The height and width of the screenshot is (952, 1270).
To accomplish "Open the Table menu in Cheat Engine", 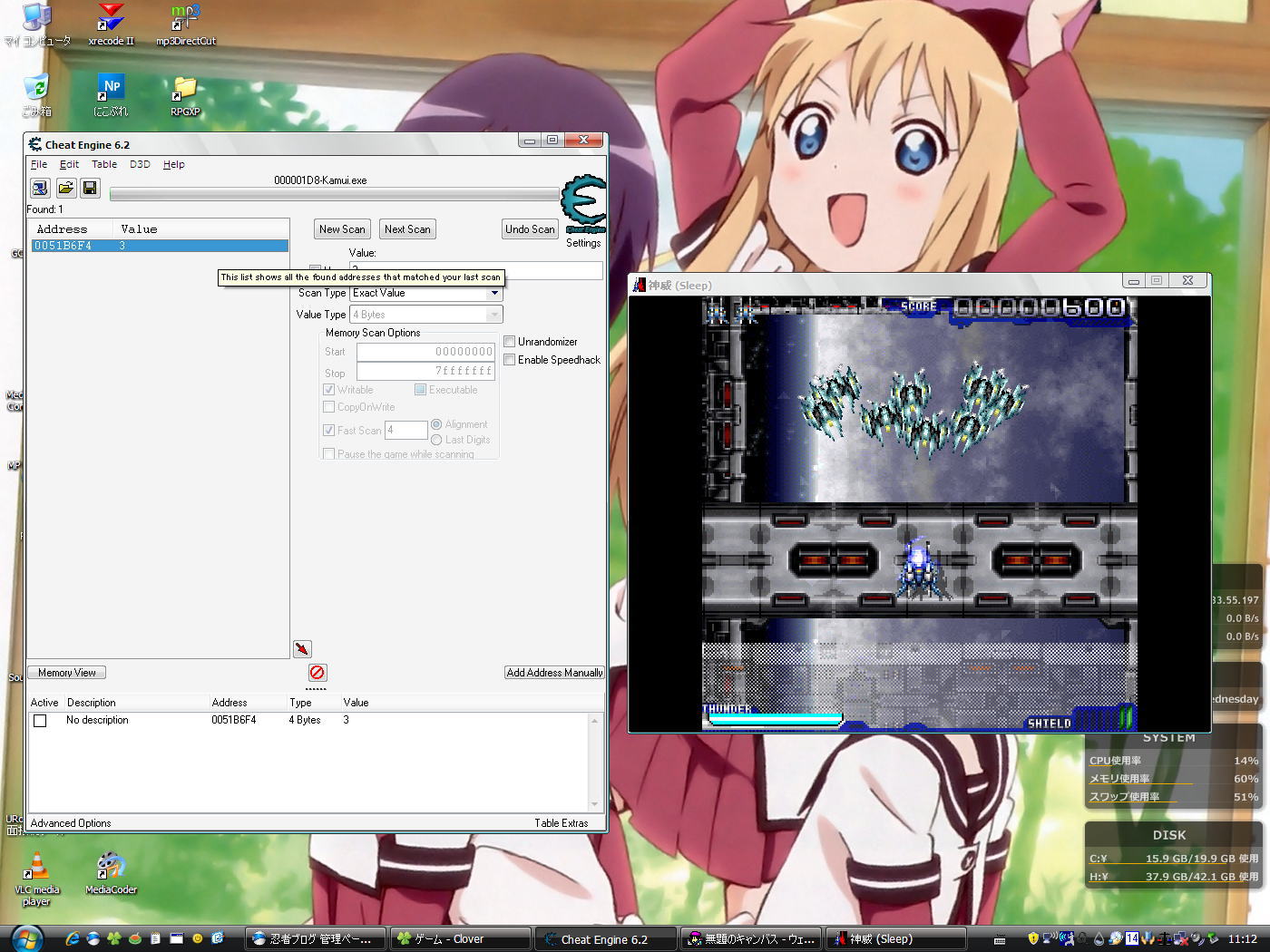I will (104, 164).
